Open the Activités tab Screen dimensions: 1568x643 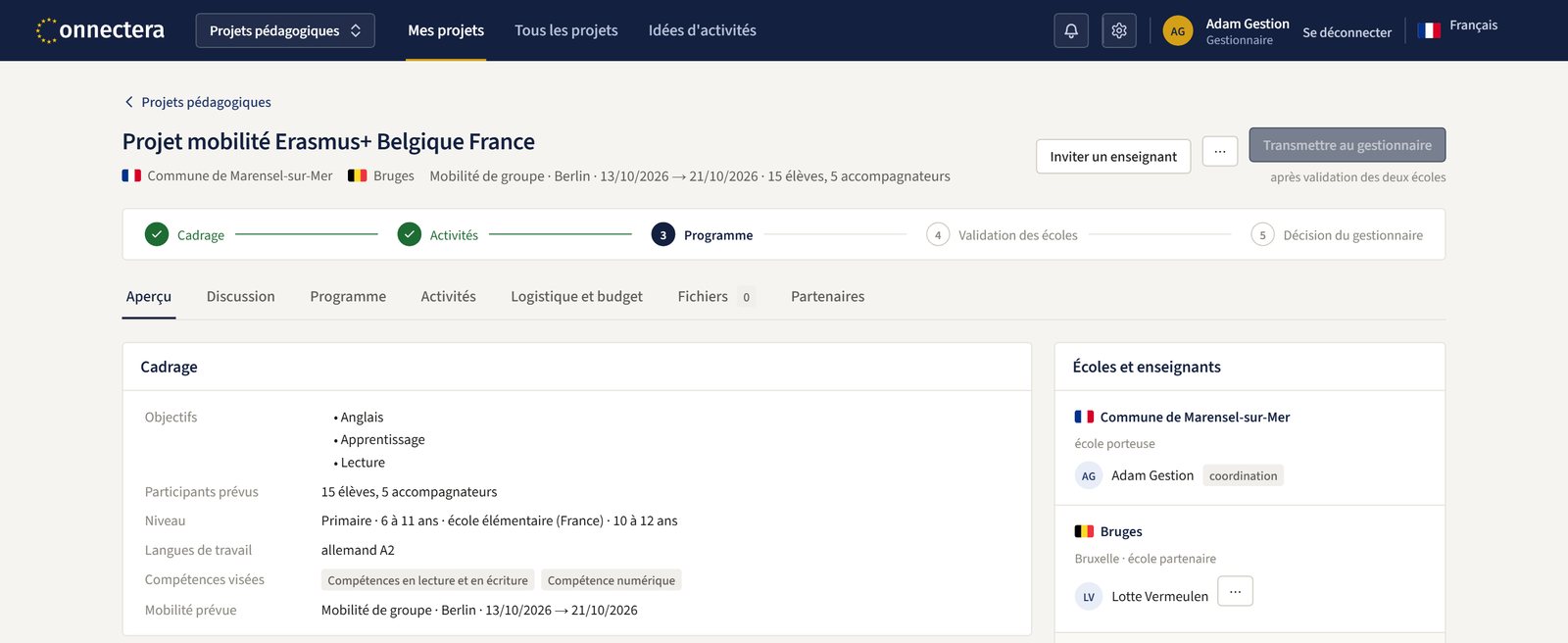coord(449,296)
